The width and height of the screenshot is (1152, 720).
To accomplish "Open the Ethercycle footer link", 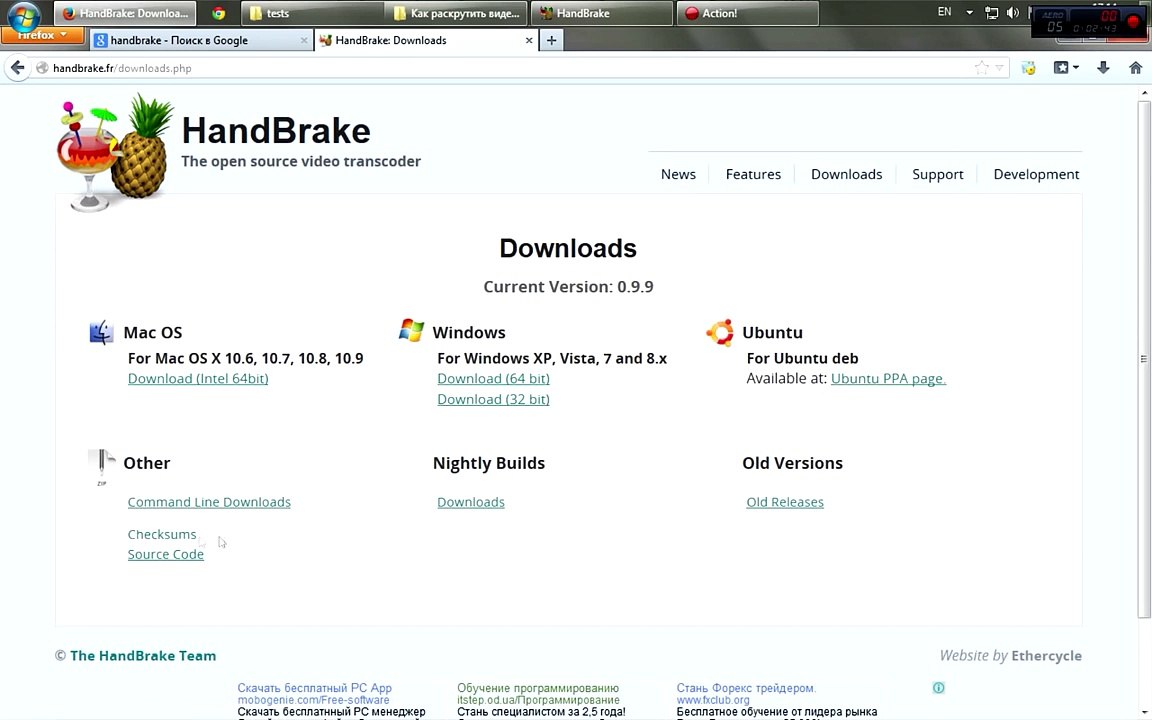I will 1046,655.
